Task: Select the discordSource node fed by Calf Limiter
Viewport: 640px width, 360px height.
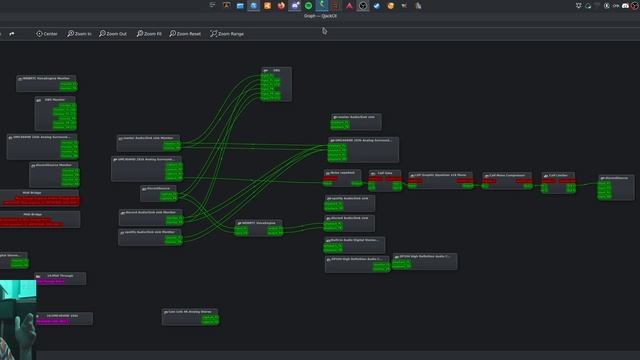Action: pos(616,188)
